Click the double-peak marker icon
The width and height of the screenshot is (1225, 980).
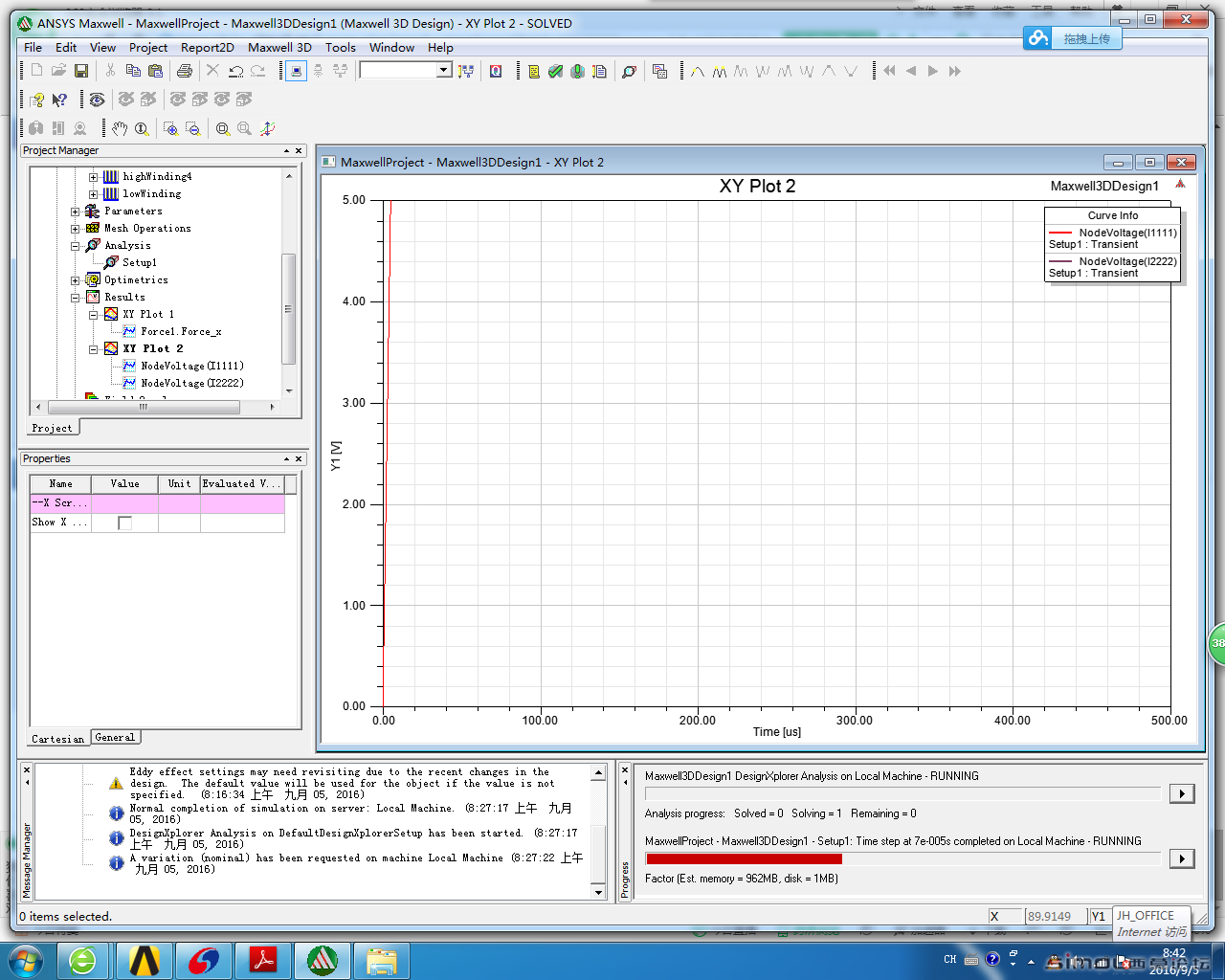pyautogui.click(x=719, y=71)
